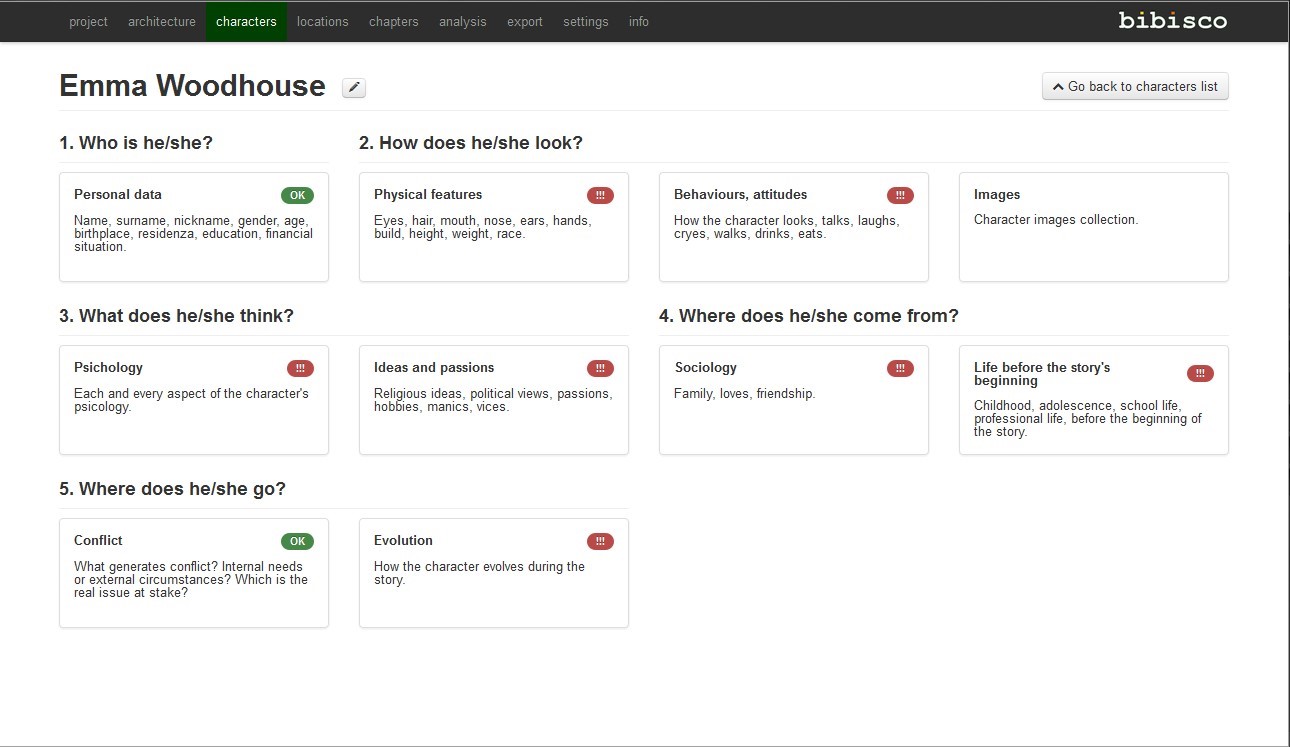1290x747 pixels.
Task: Open the export menu item
Action: coord(525,22)
